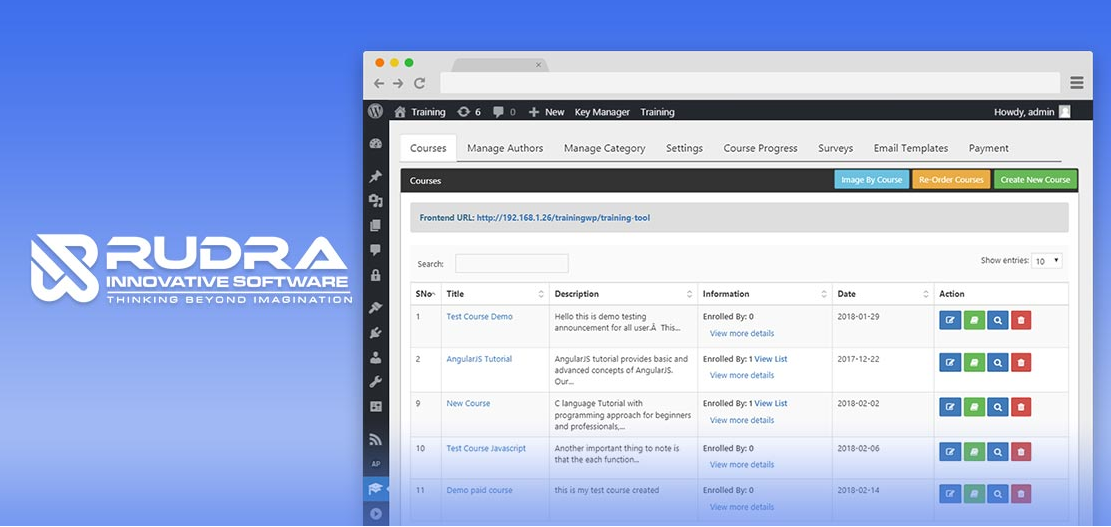The width and height of the screenshot is (1111, 527).
Task: Open the New menu in admin bar
Action: tap(546, 112)
